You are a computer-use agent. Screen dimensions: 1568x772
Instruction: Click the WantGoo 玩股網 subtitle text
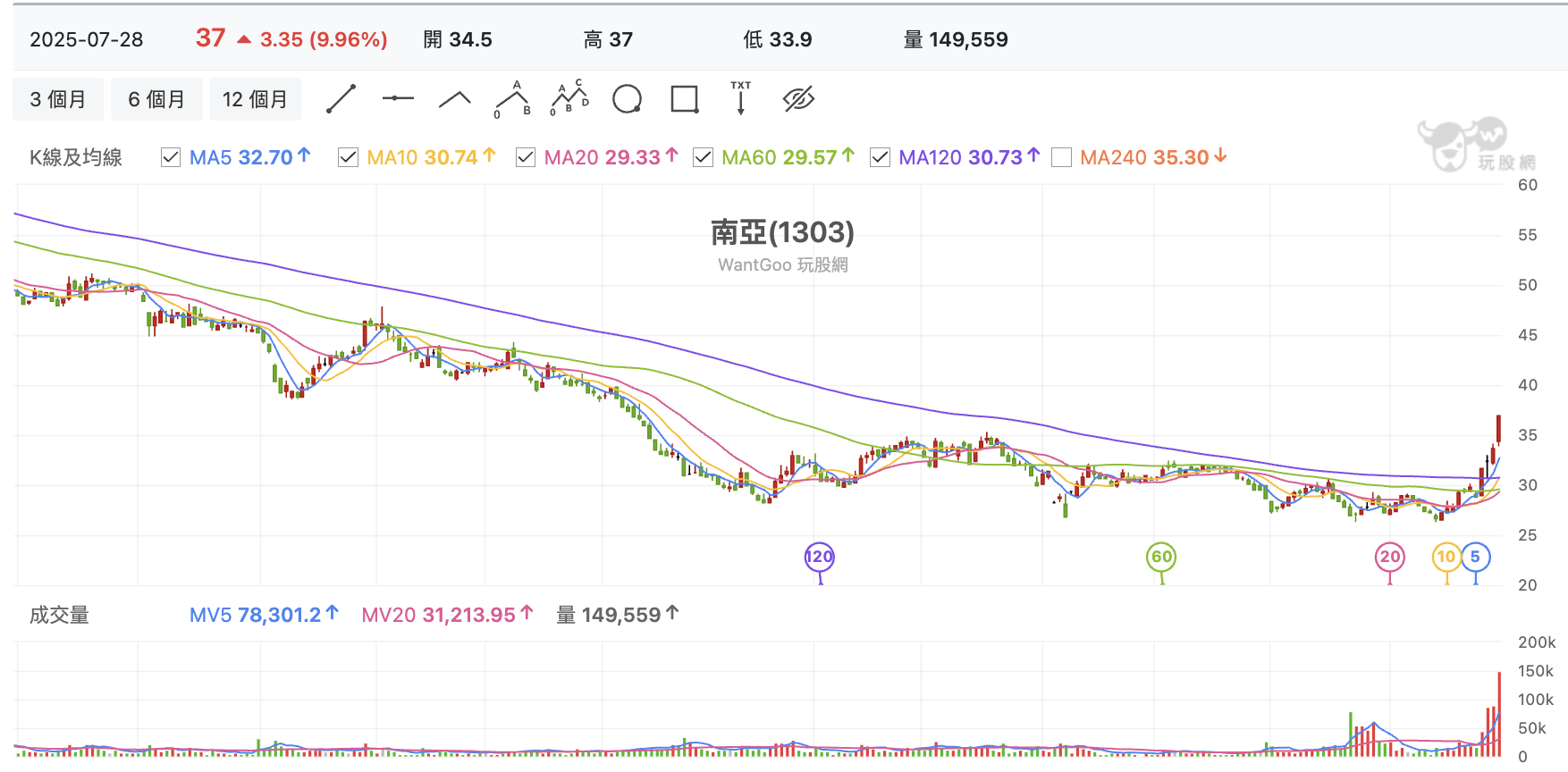click(x=782, y=265)
